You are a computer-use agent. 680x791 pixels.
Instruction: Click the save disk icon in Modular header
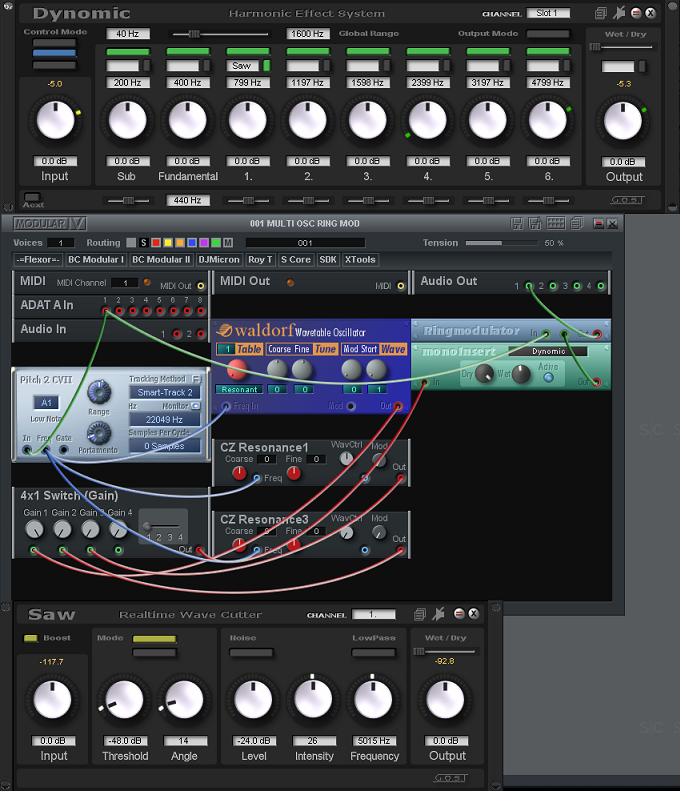pos(517,223)
